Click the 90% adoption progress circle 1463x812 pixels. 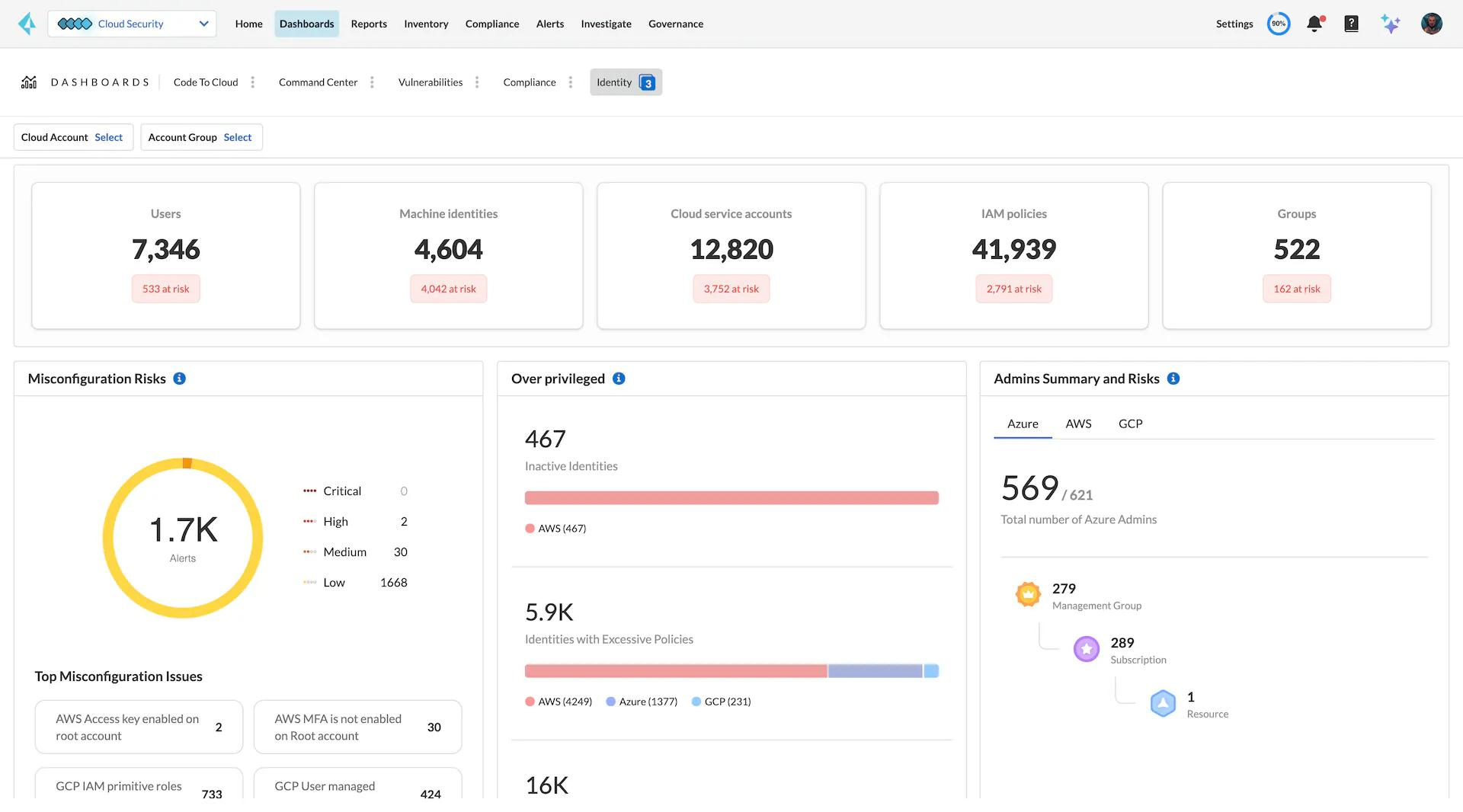click(1278, 24)
